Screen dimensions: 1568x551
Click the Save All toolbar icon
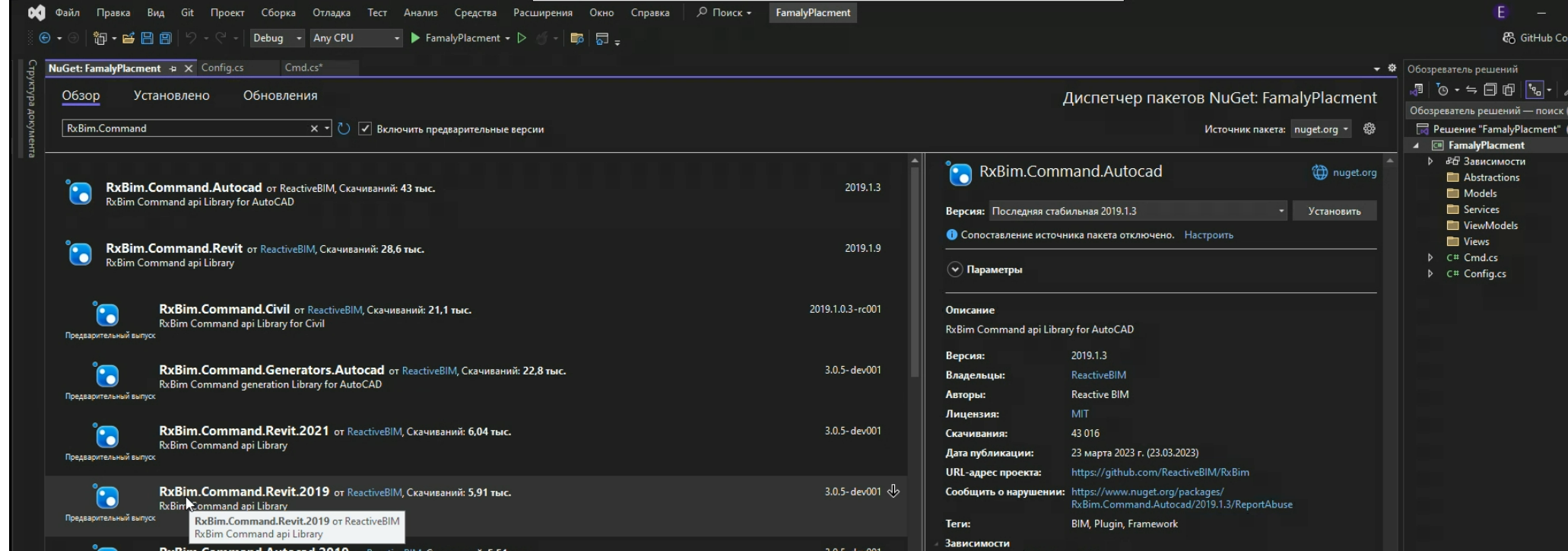165,38
